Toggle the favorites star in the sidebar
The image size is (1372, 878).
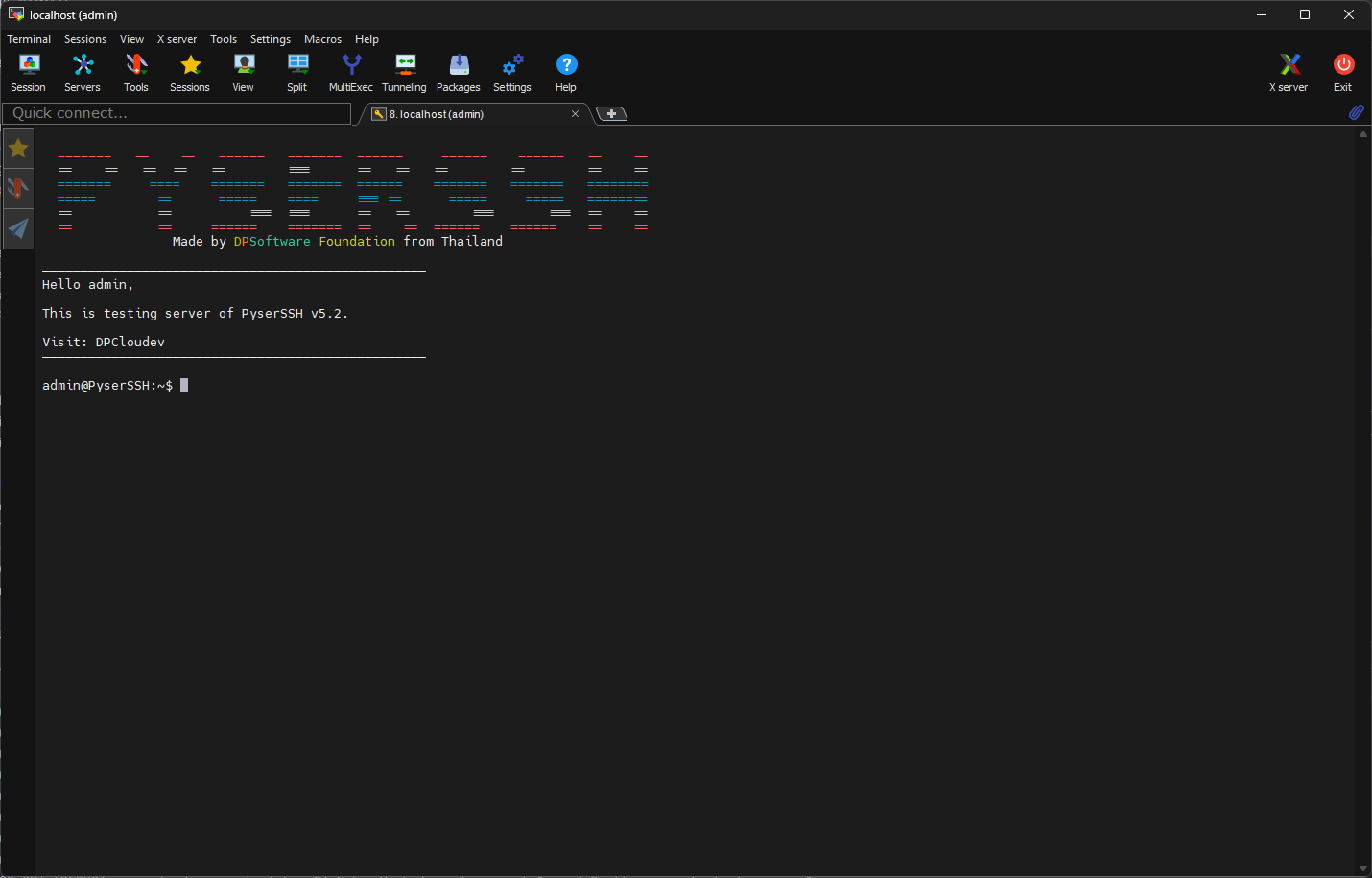18,148
